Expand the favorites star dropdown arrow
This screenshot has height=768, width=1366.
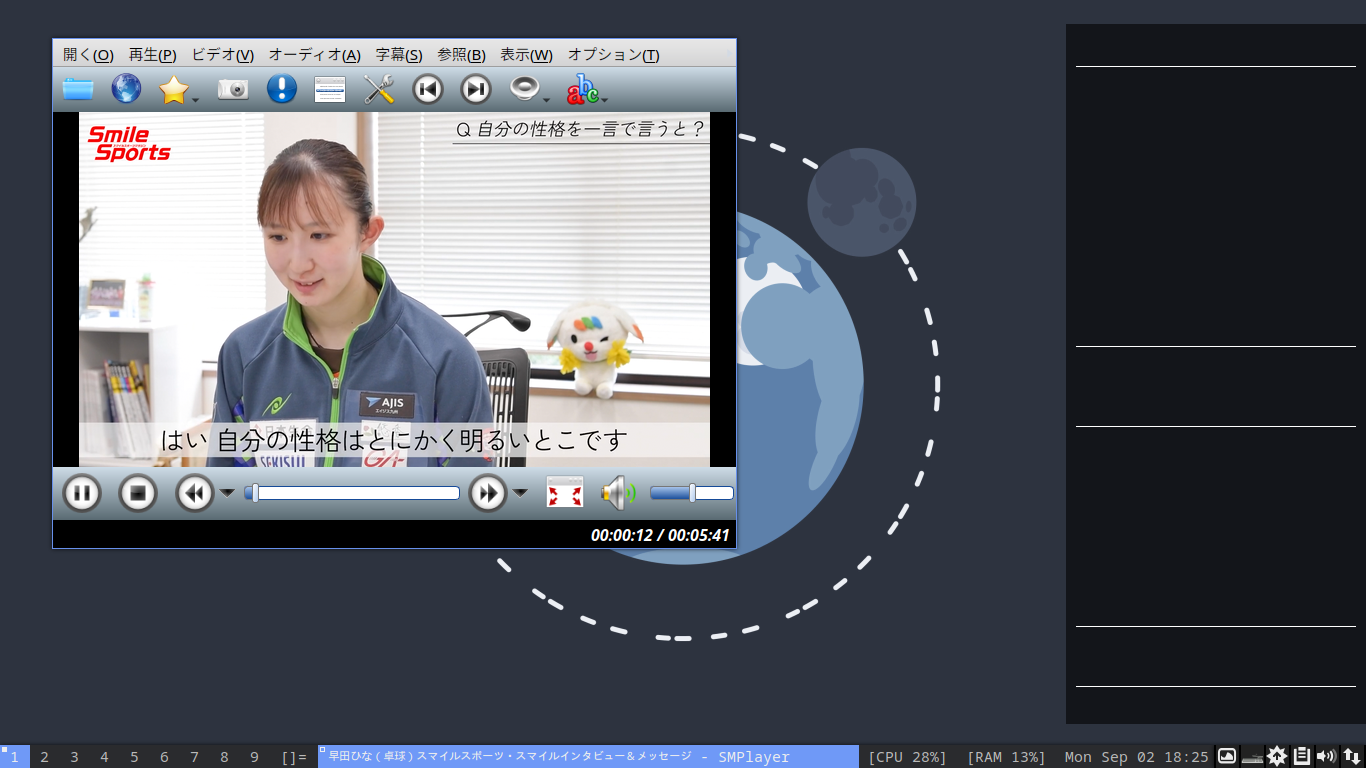pyautogui.click(x=195, y=100)
